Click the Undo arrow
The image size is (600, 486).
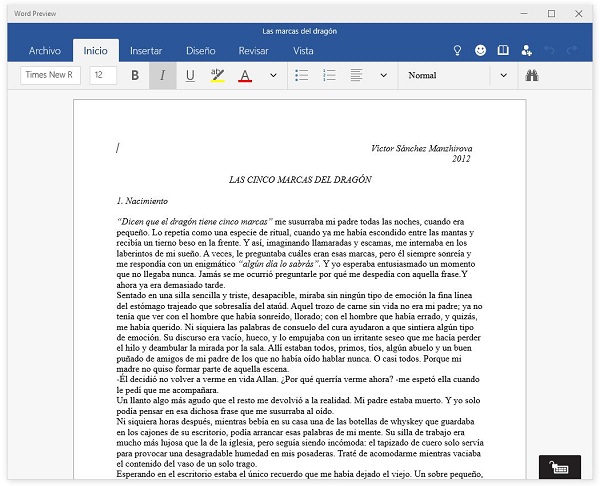click(x=549, y=50)
